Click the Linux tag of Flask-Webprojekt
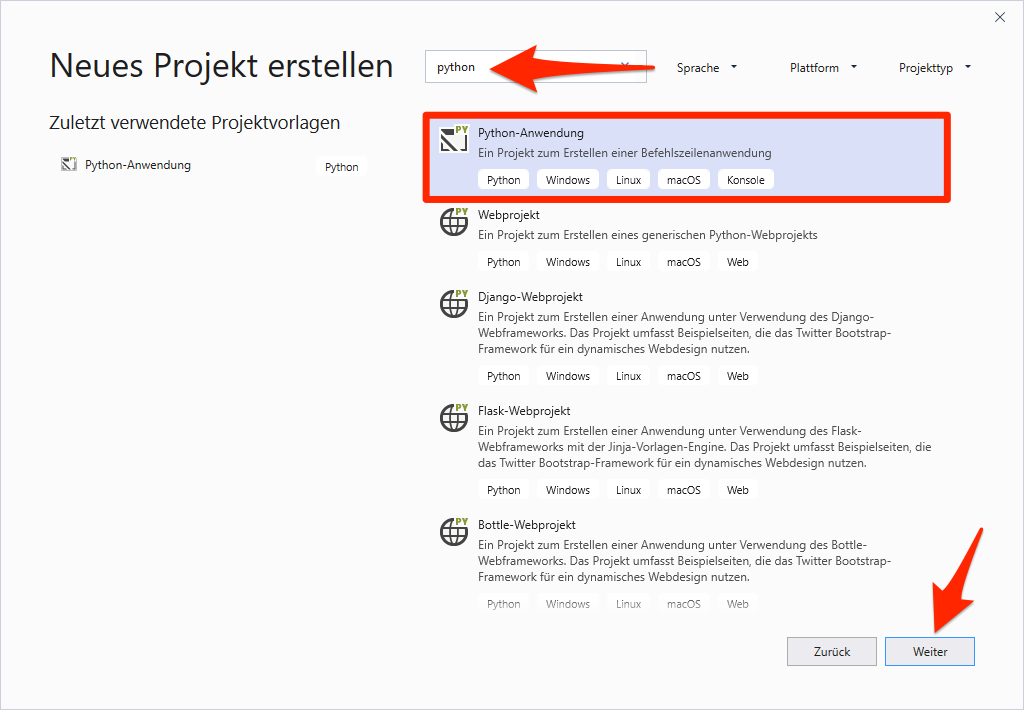Viewport: 1024px width, 710px height. coord(628,490)
